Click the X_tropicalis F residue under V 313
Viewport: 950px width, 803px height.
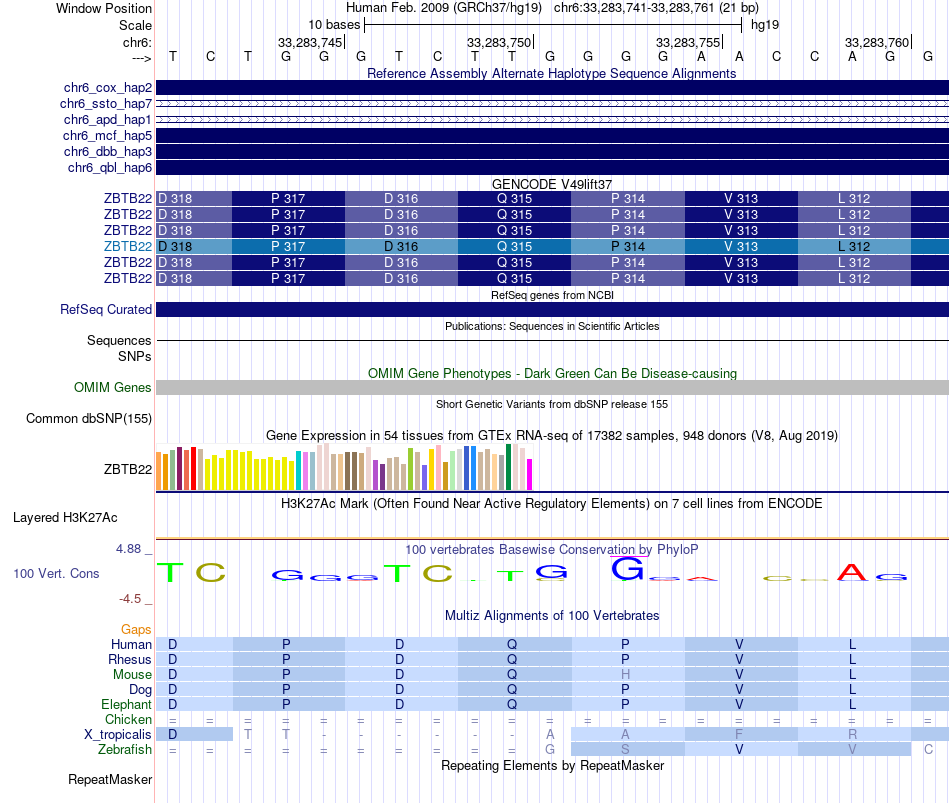point(739,735)
